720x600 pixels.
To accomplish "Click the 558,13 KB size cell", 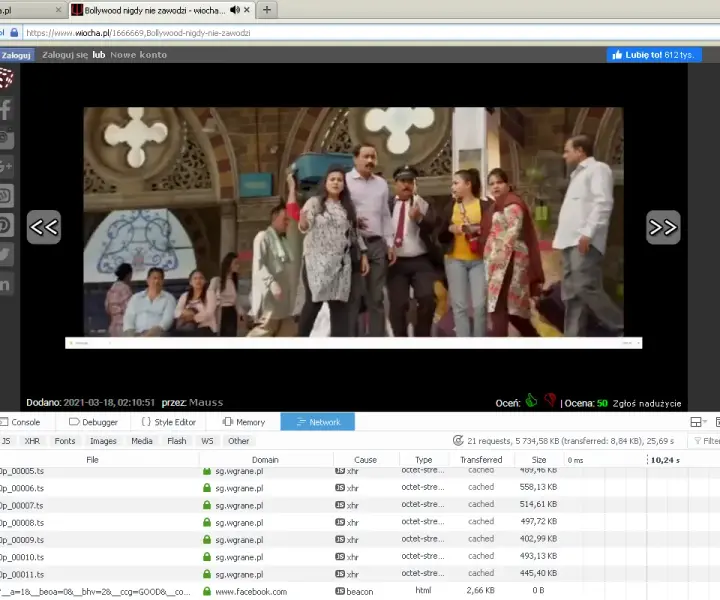I will pos(538,487).
